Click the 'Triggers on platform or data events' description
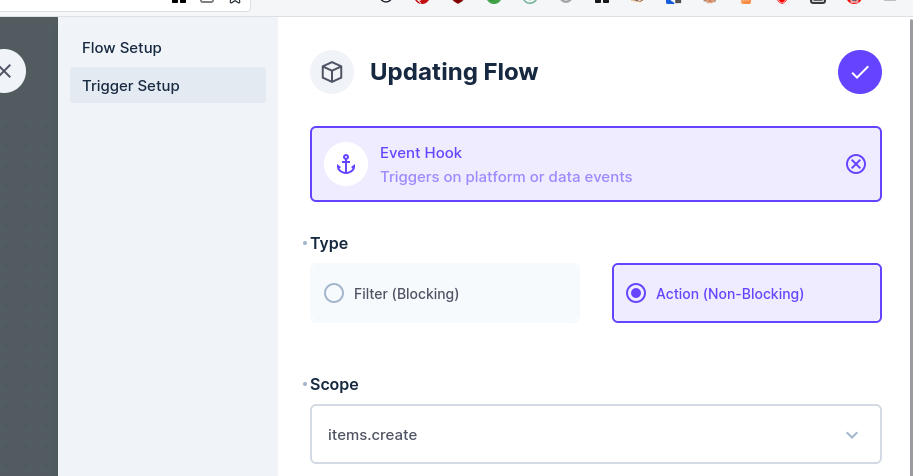Viewport: 913px width, 476px height. (506, 177)
